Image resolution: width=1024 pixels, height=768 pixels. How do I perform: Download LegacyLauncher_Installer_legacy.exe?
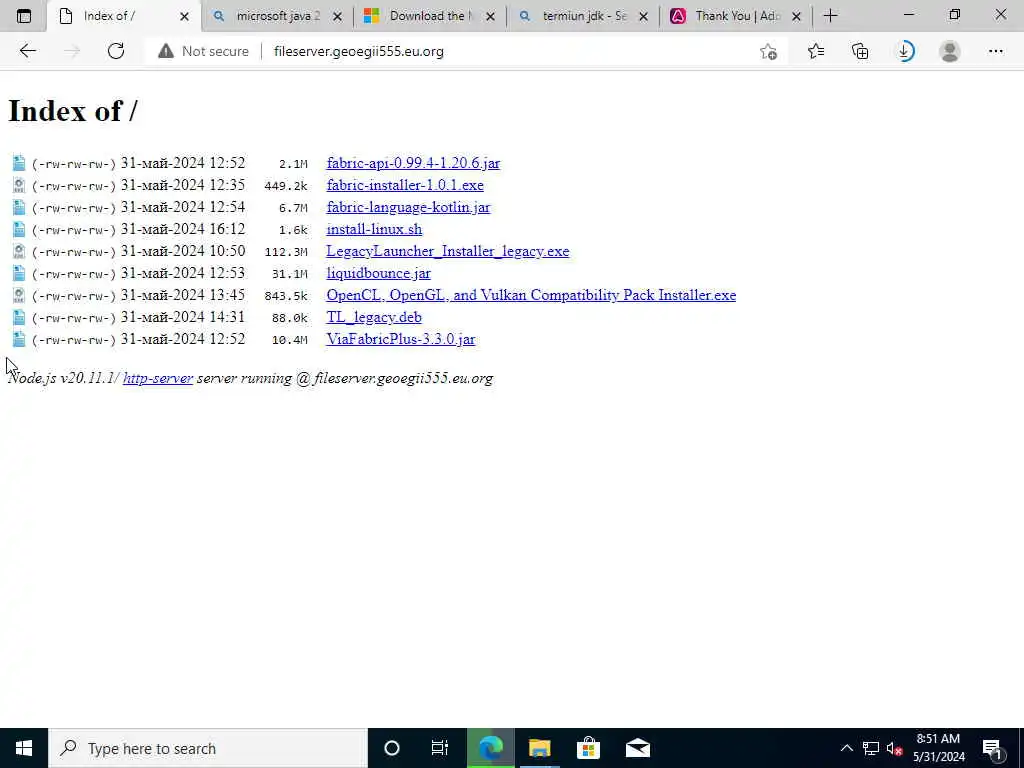click(447, 251)
